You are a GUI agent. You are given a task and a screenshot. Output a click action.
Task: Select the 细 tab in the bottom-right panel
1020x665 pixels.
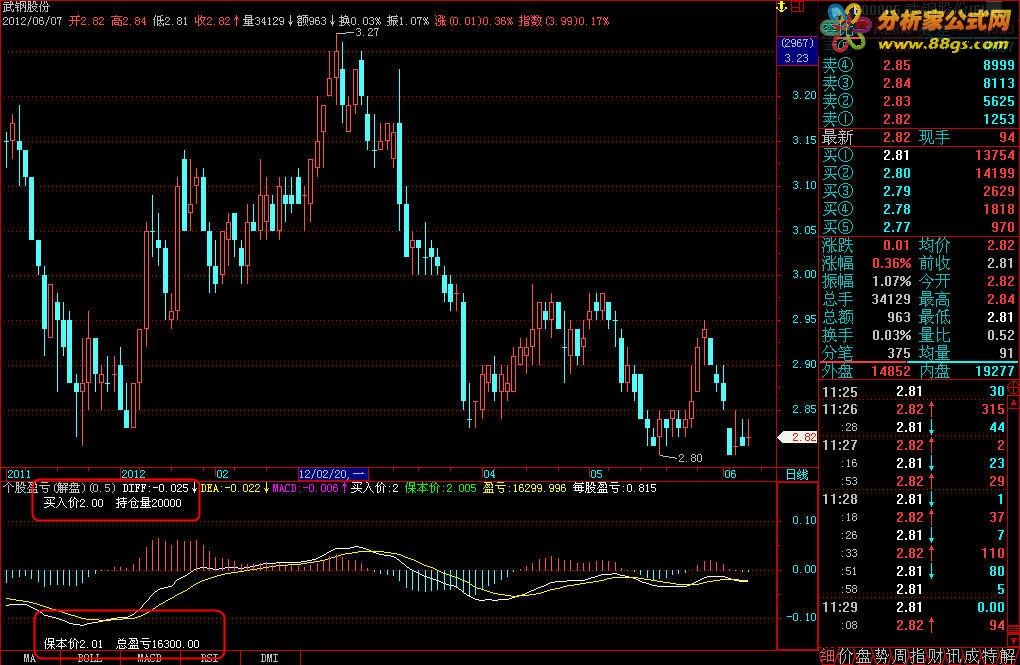(827, 656)
